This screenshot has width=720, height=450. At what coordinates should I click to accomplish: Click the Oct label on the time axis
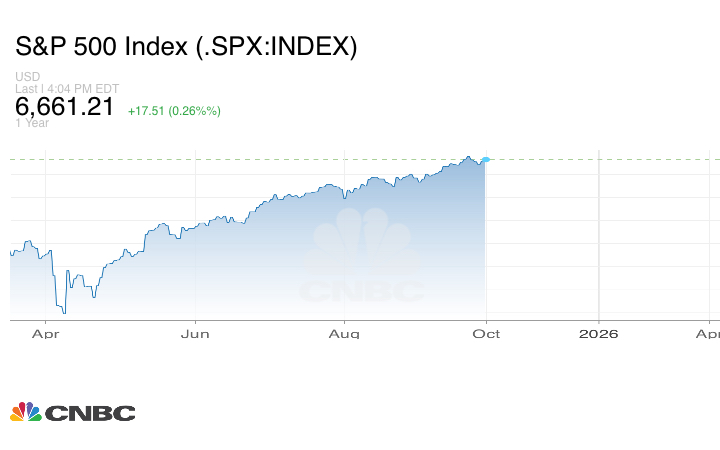tap(486, 333)
